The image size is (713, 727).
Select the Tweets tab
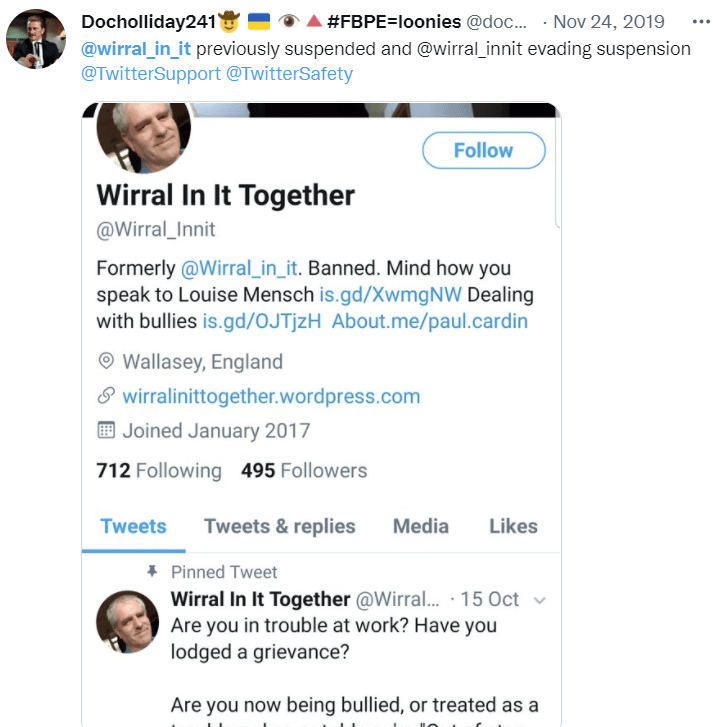(133, 526)
